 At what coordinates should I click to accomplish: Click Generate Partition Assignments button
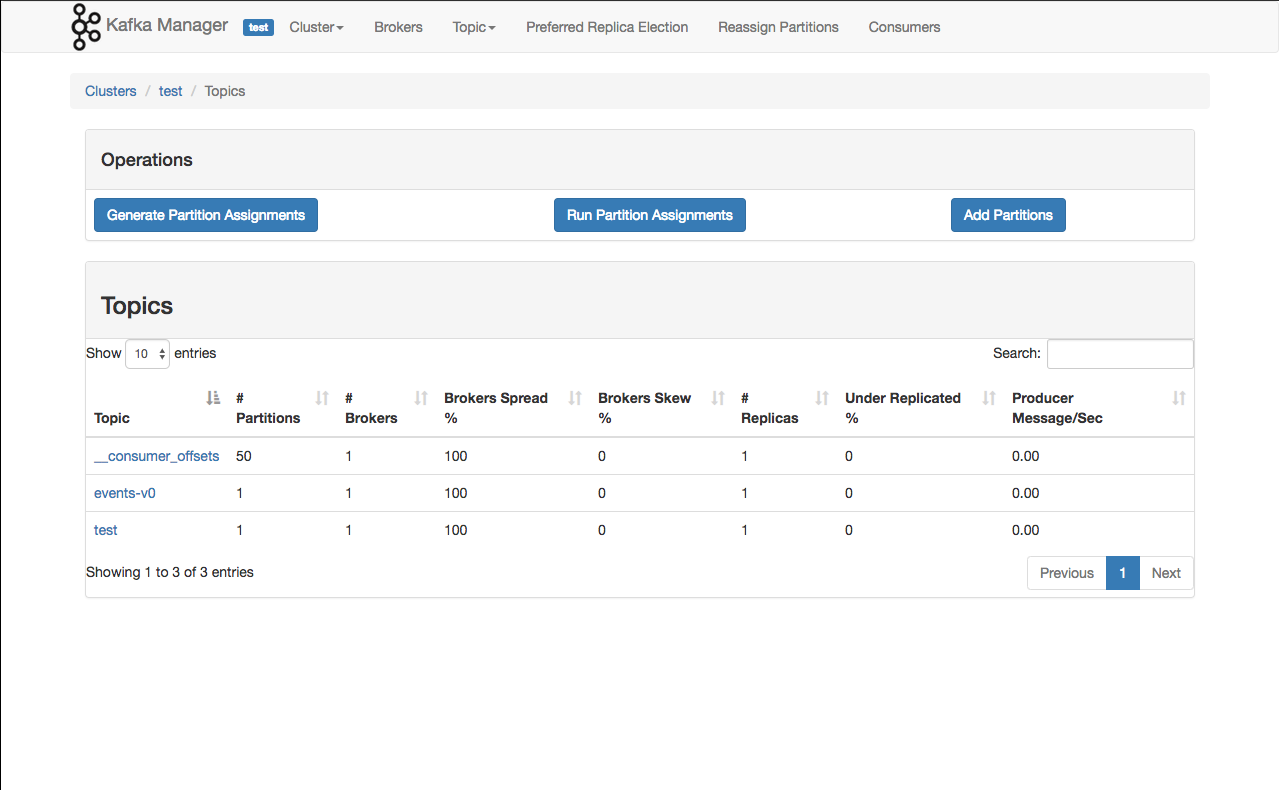point(206,215)
